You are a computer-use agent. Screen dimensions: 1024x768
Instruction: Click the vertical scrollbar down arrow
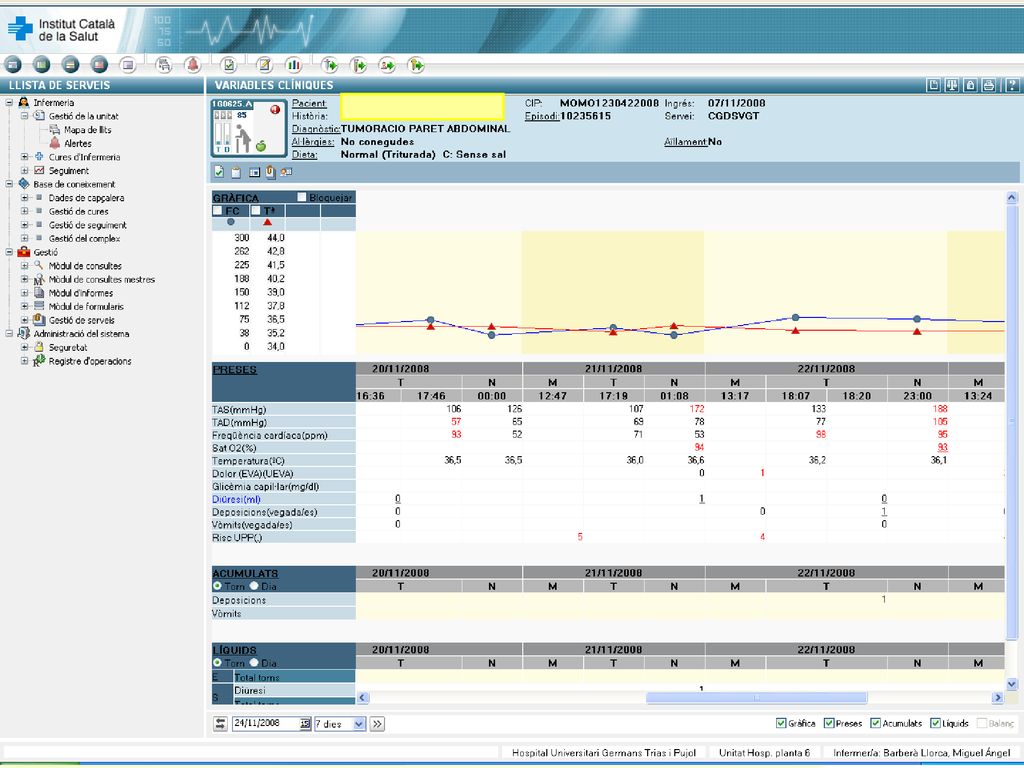(1012, 684)
